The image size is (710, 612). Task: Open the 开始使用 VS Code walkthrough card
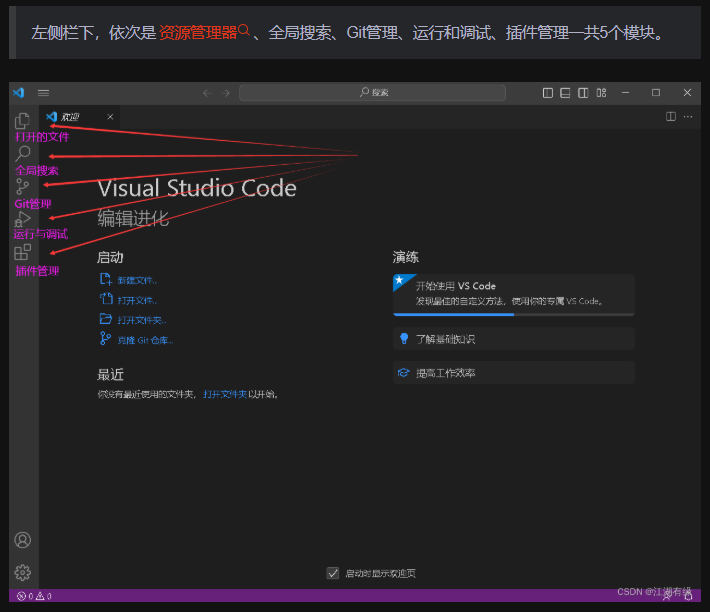coord(513,293)
